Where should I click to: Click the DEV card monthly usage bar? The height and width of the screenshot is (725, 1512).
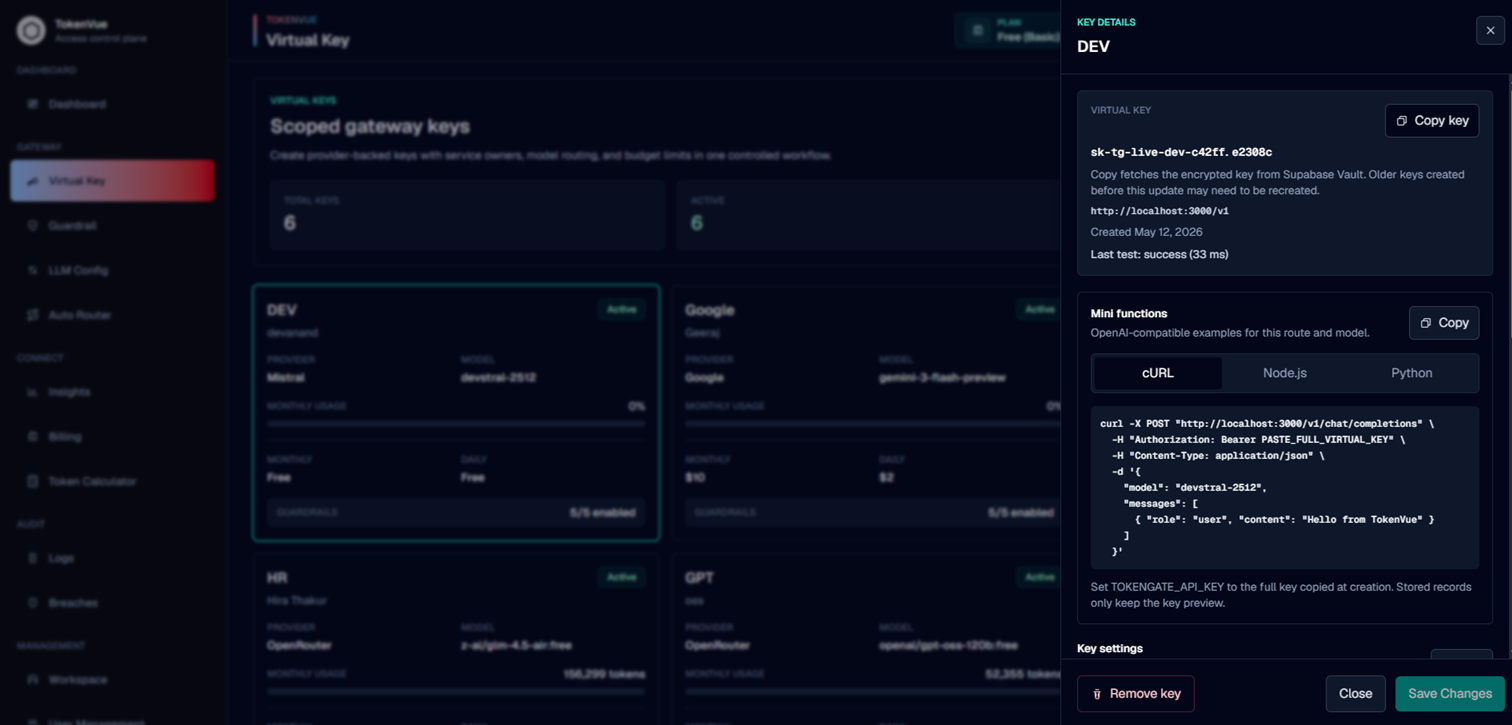point(456,424)
